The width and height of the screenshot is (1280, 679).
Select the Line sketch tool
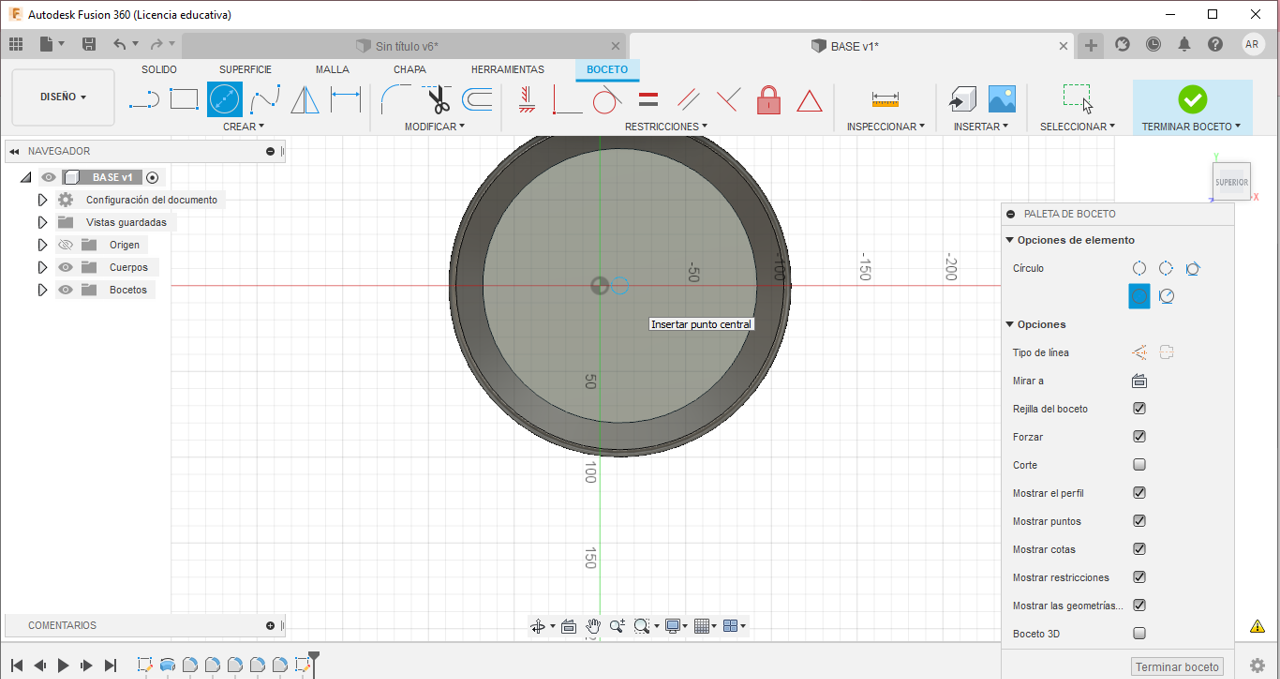144,99
